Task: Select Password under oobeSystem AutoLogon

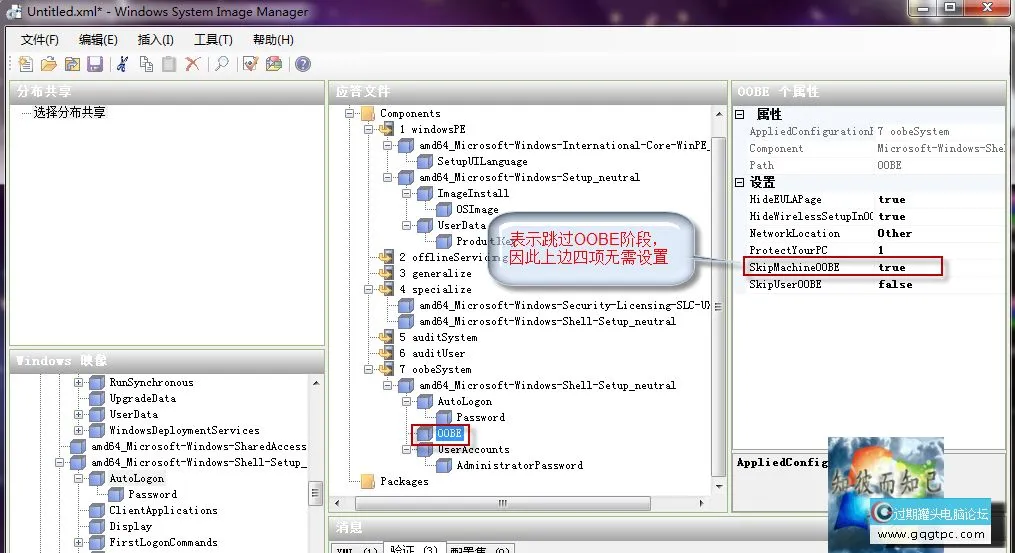Action: [x=480, y=417]
